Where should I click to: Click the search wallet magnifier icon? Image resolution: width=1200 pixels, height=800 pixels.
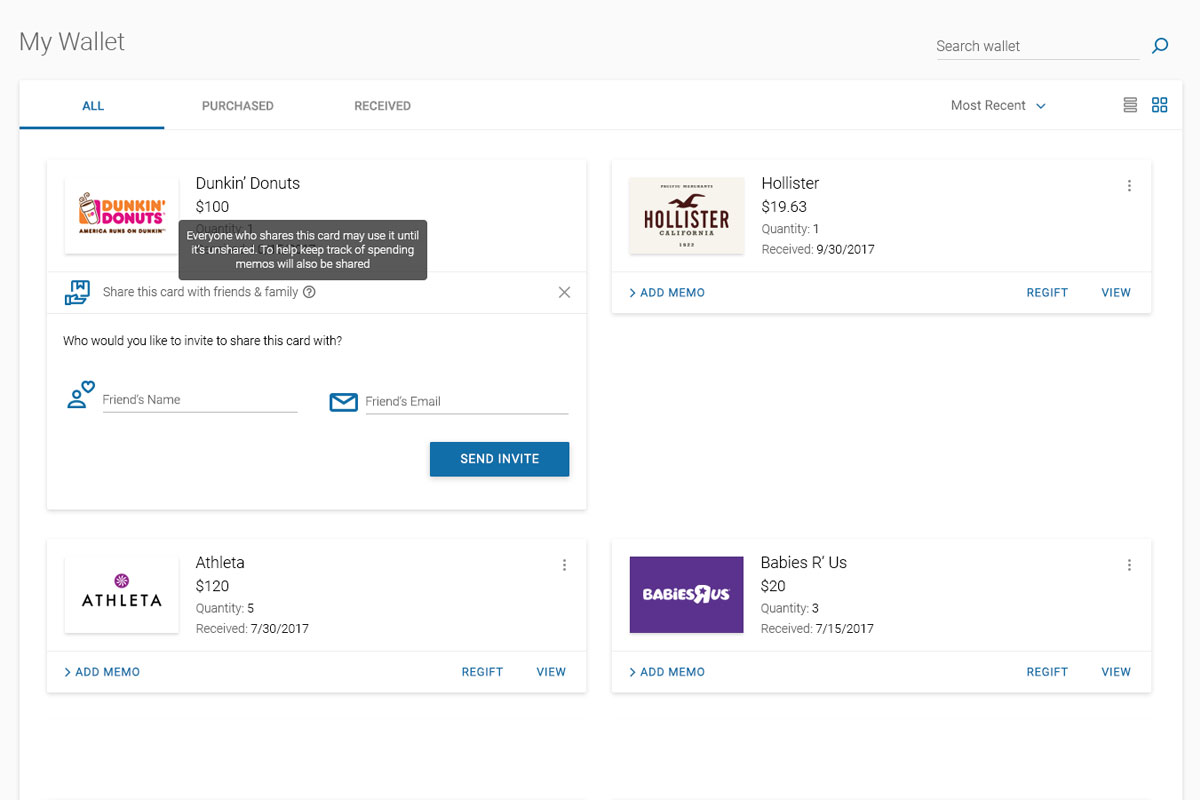pyautogui.click(x=1160, y=45)
